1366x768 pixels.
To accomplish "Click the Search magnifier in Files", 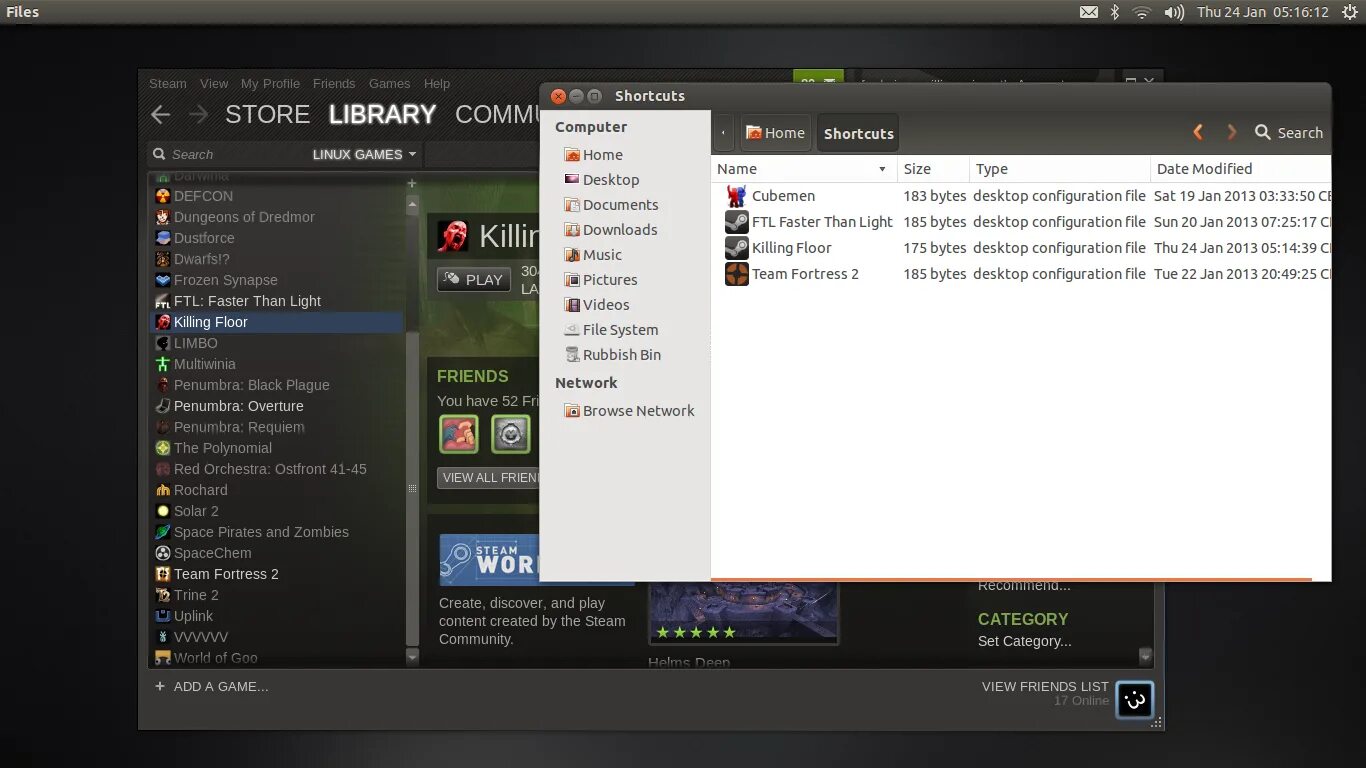I will coord(1263,132).
